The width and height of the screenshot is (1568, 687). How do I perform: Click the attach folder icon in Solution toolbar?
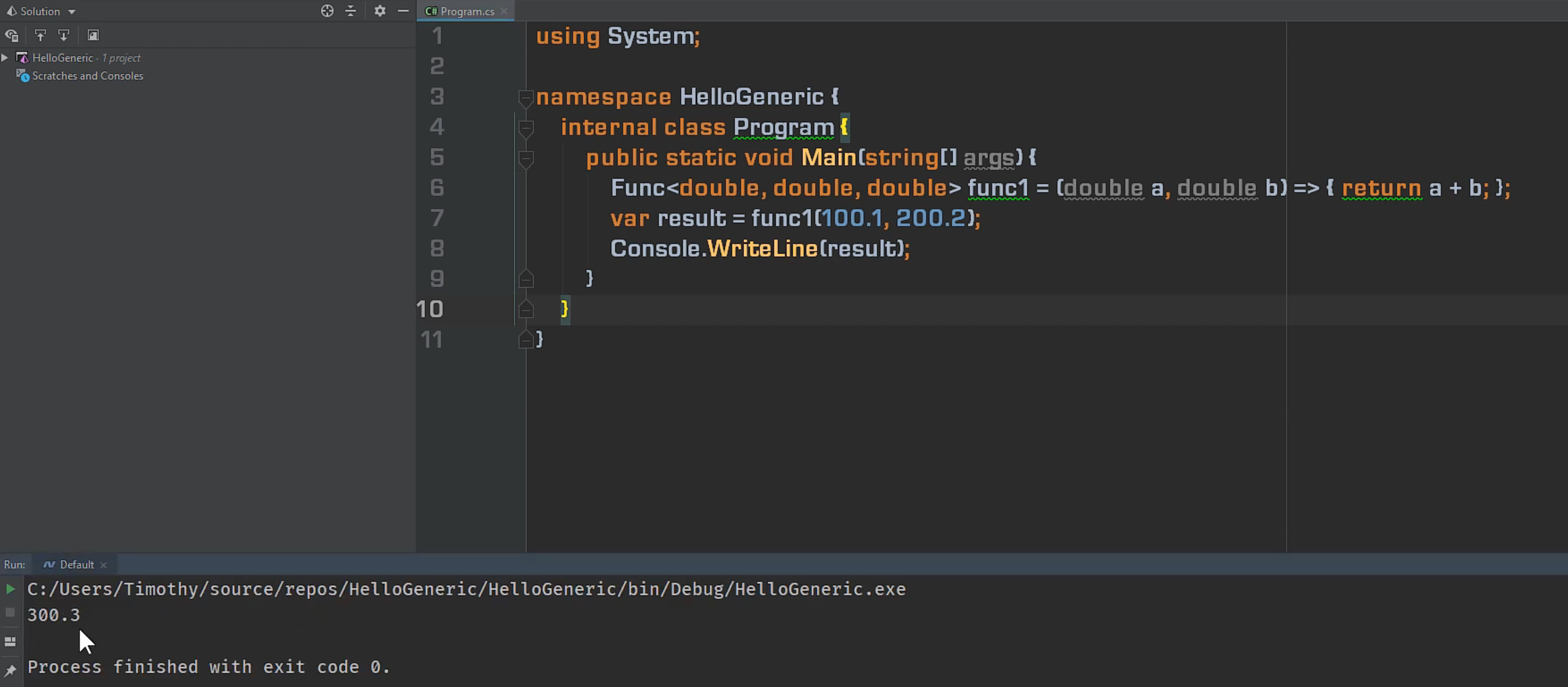coord(11,35)
